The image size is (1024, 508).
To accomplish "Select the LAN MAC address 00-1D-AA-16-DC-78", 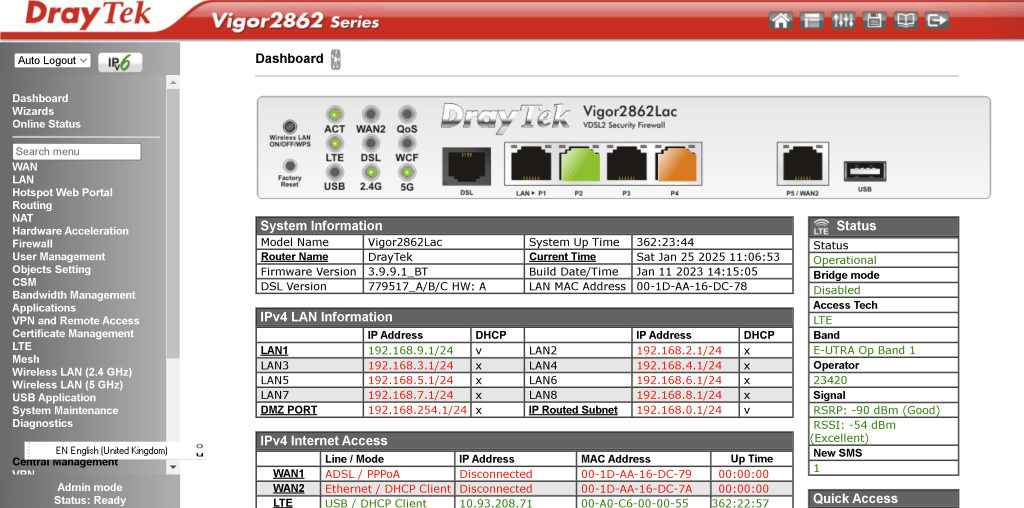I will (x=692, y=286).
